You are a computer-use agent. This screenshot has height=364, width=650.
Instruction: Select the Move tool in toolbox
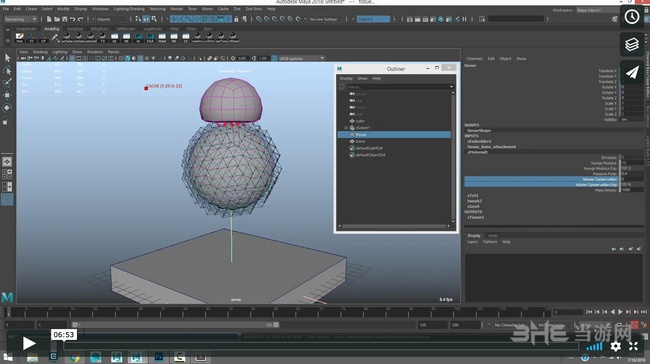[7, 95]
